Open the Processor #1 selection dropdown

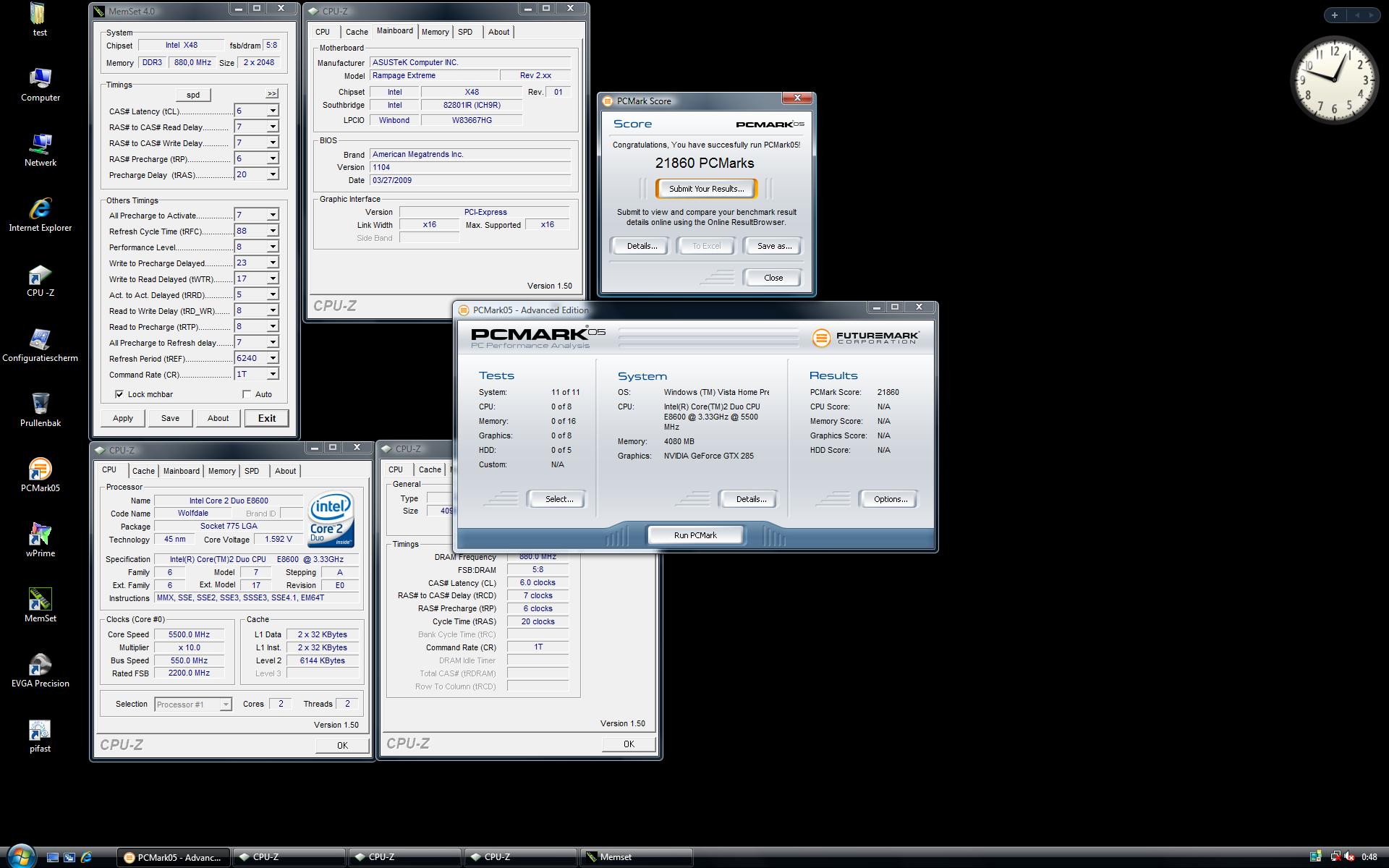(226, 705)
